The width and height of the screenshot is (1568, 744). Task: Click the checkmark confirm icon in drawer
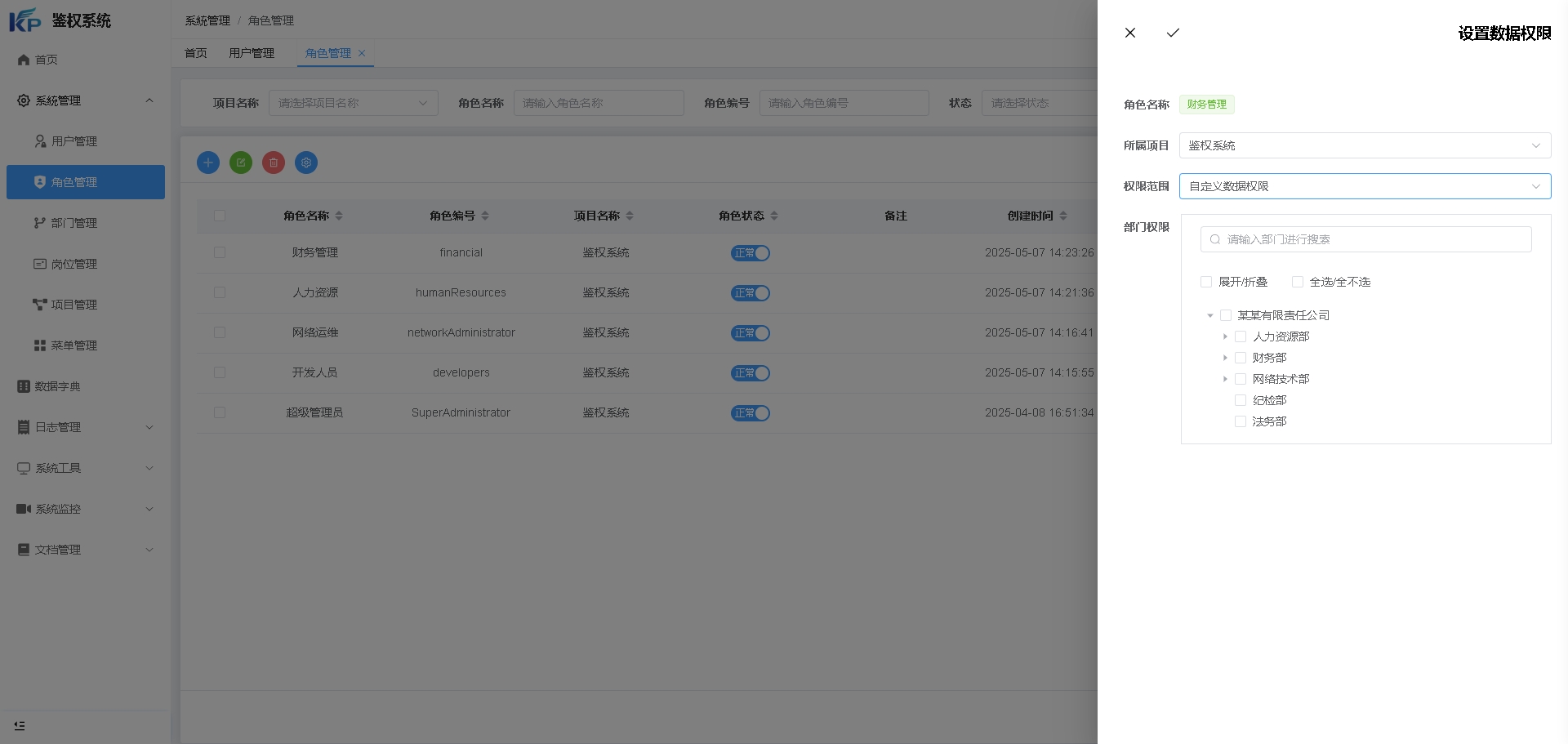(x=1173, y=33)
